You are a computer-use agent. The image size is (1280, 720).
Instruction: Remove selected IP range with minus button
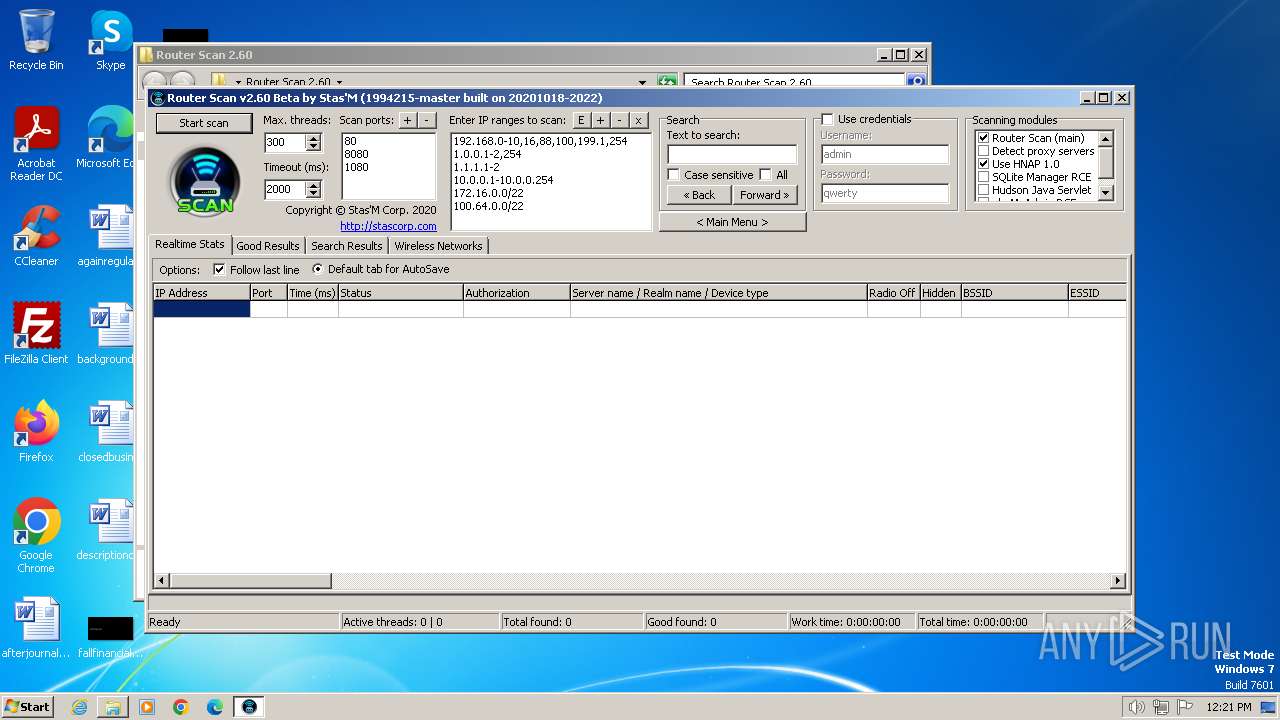[619, 120]
